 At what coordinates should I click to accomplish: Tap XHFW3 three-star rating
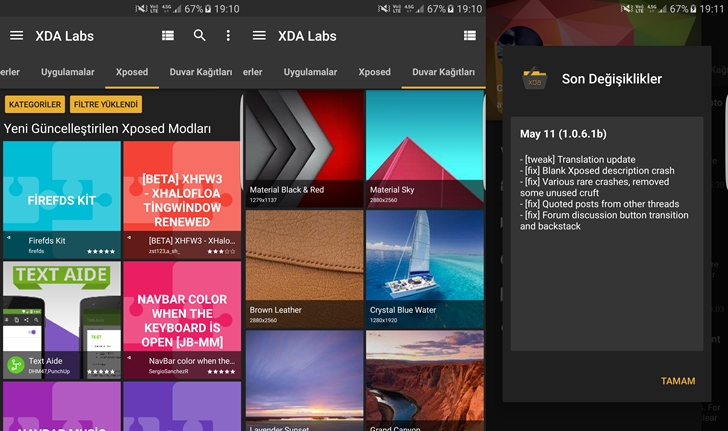pyautogui.click(x=221, y=251)
